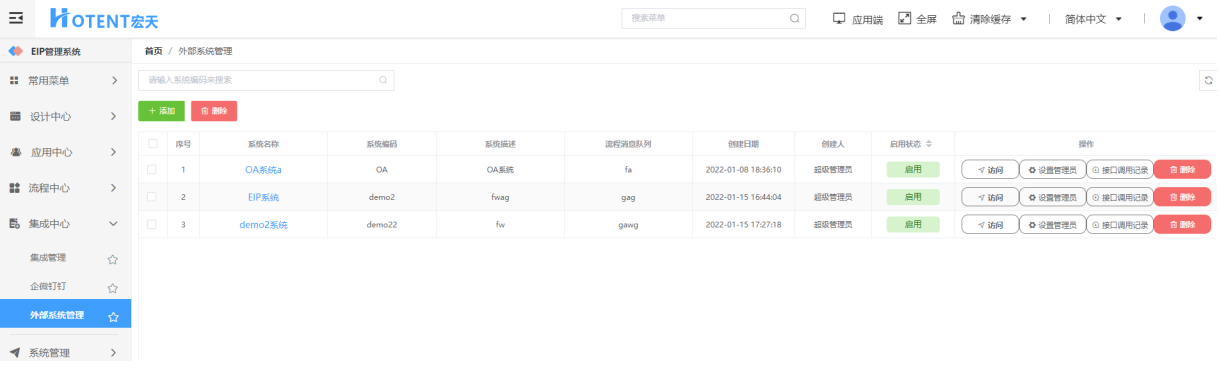
Task: Click 接口调用记录 for demo2系统 row
Action: (1120, 225)
